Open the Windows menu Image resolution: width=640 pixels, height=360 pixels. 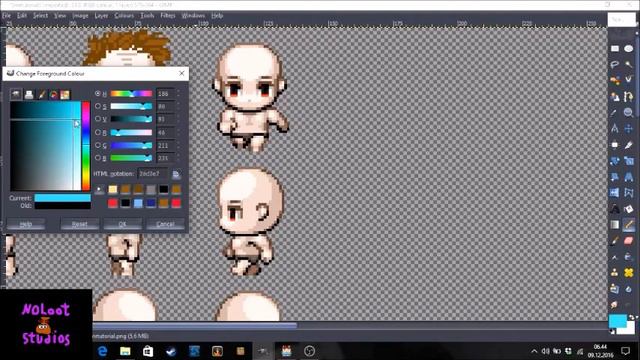pos(193,16)
